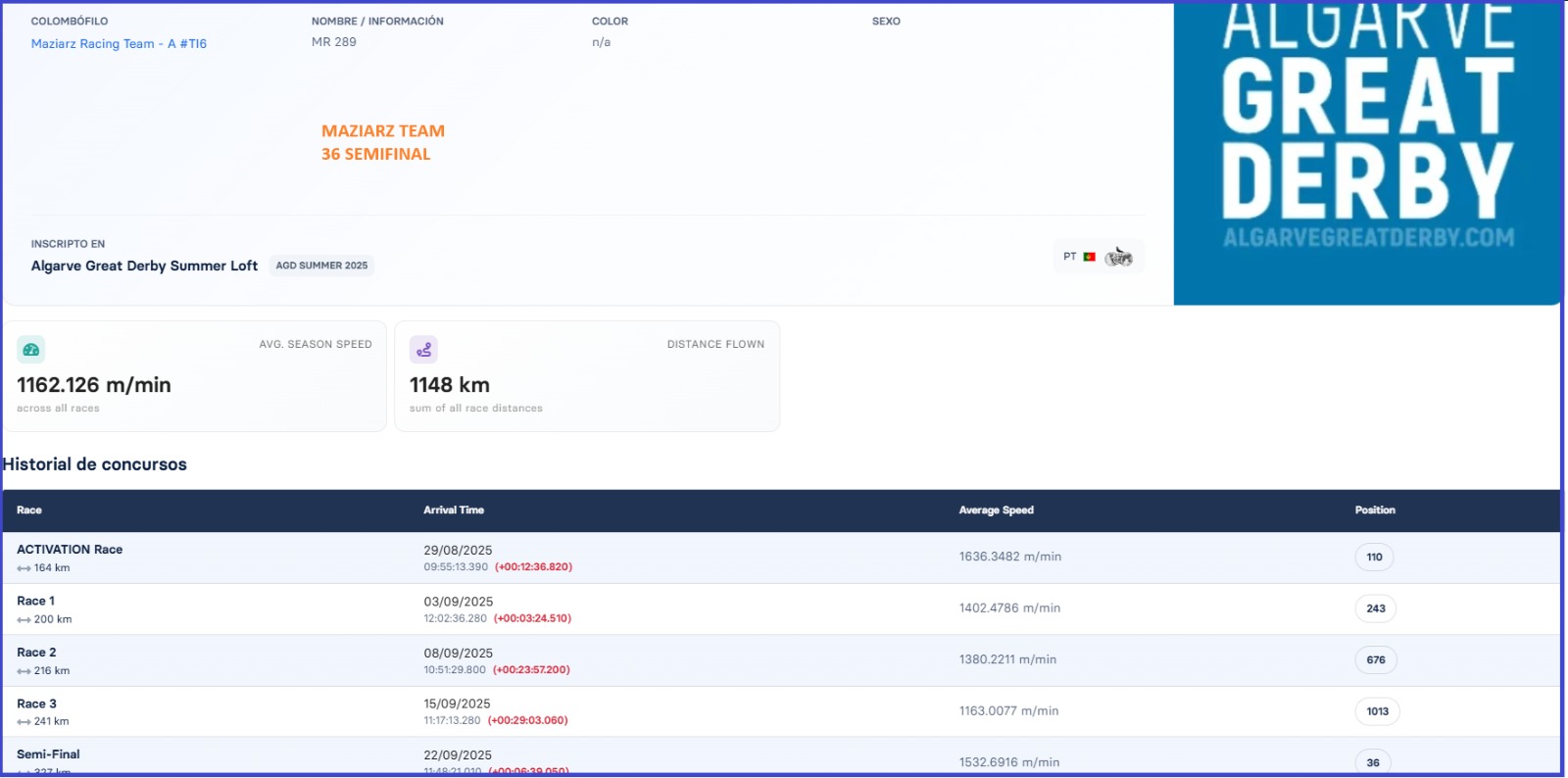
Task: Click the average speed 1402.4786 m/min
Action: coord(1009,608)
